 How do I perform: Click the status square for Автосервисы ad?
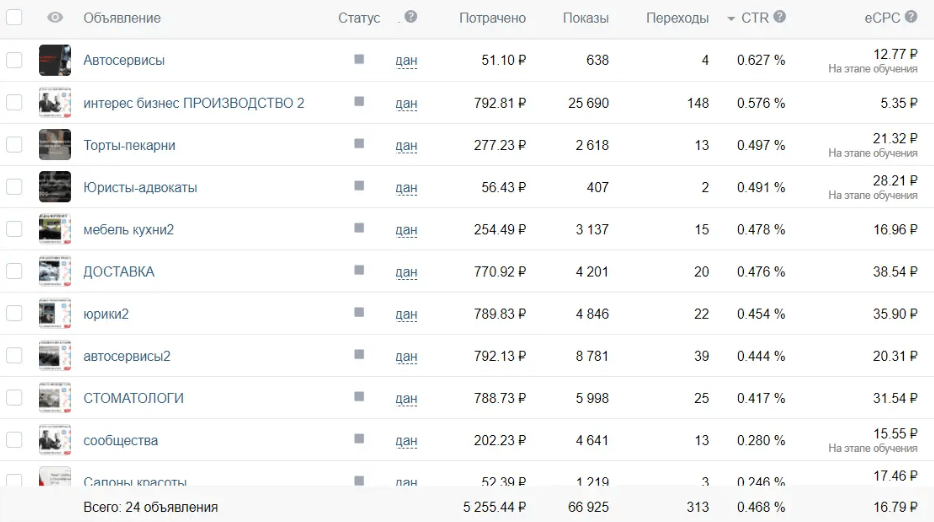(x=359, y=59)
